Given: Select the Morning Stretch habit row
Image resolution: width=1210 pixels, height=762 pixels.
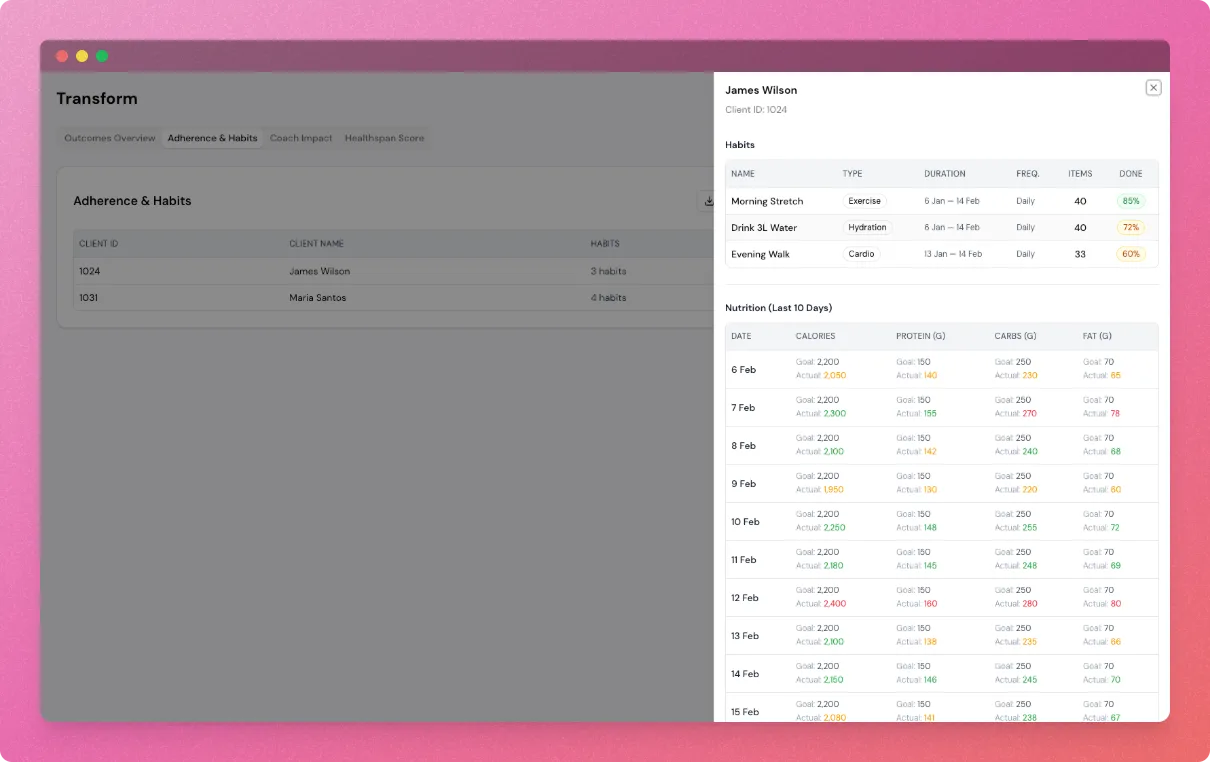Looking at the screenshot, I should pos(767,201).
